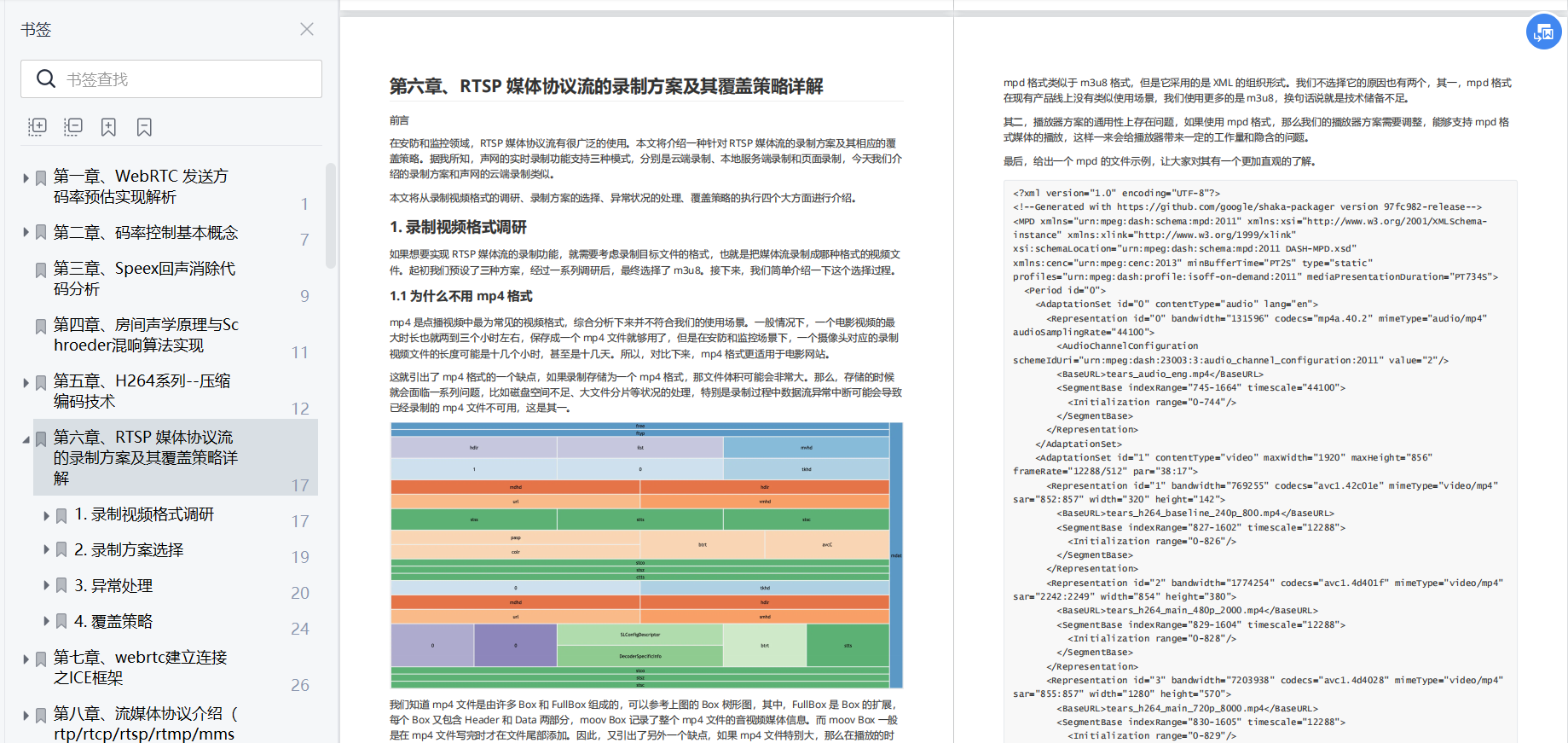This screenshot has width=1568, height=743.
Task: Select bookmark 第六章、RTSP 媒体协议流的录制方案
Action: pyautogui.click(x=146, y=457)
